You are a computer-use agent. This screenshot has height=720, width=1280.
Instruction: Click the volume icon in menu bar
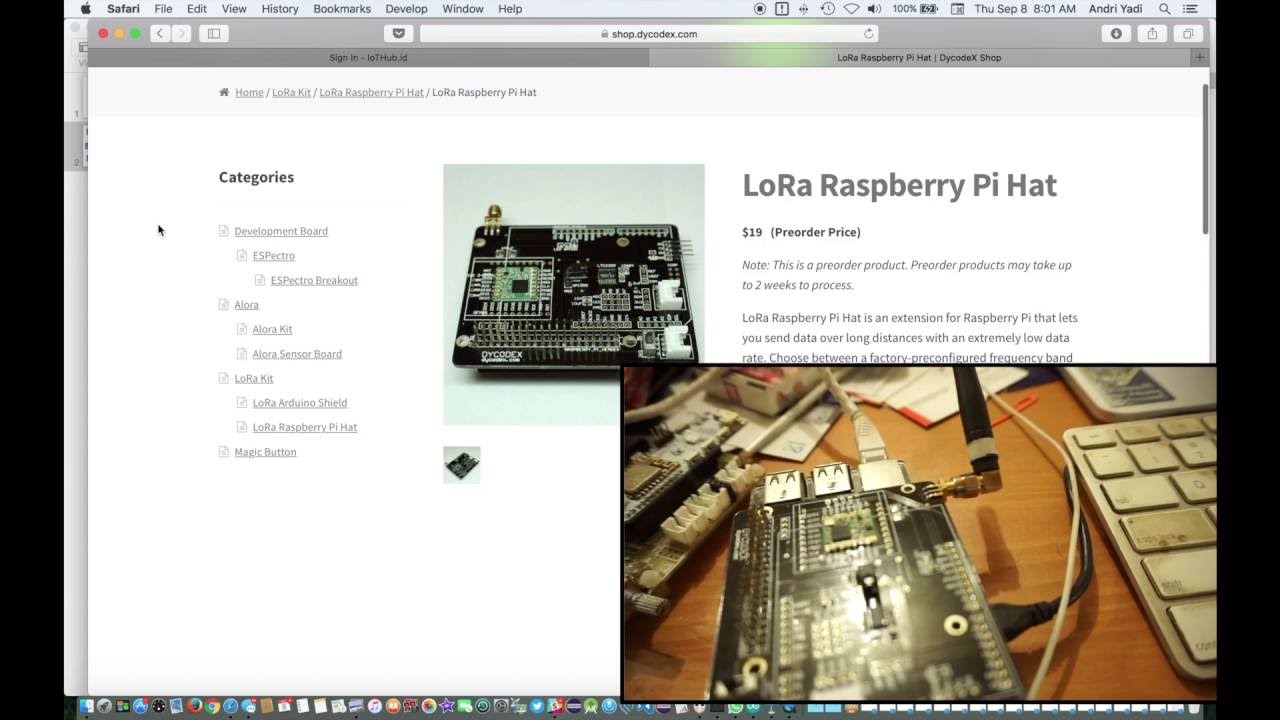[x=874, y=9]
